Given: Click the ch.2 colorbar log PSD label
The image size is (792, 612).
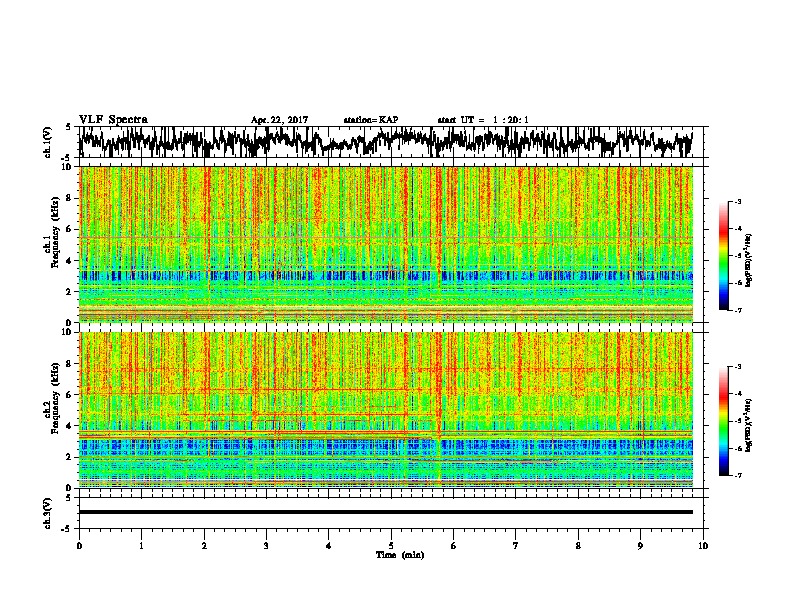Looking at the screenshot, I should [x=749, y=425].
